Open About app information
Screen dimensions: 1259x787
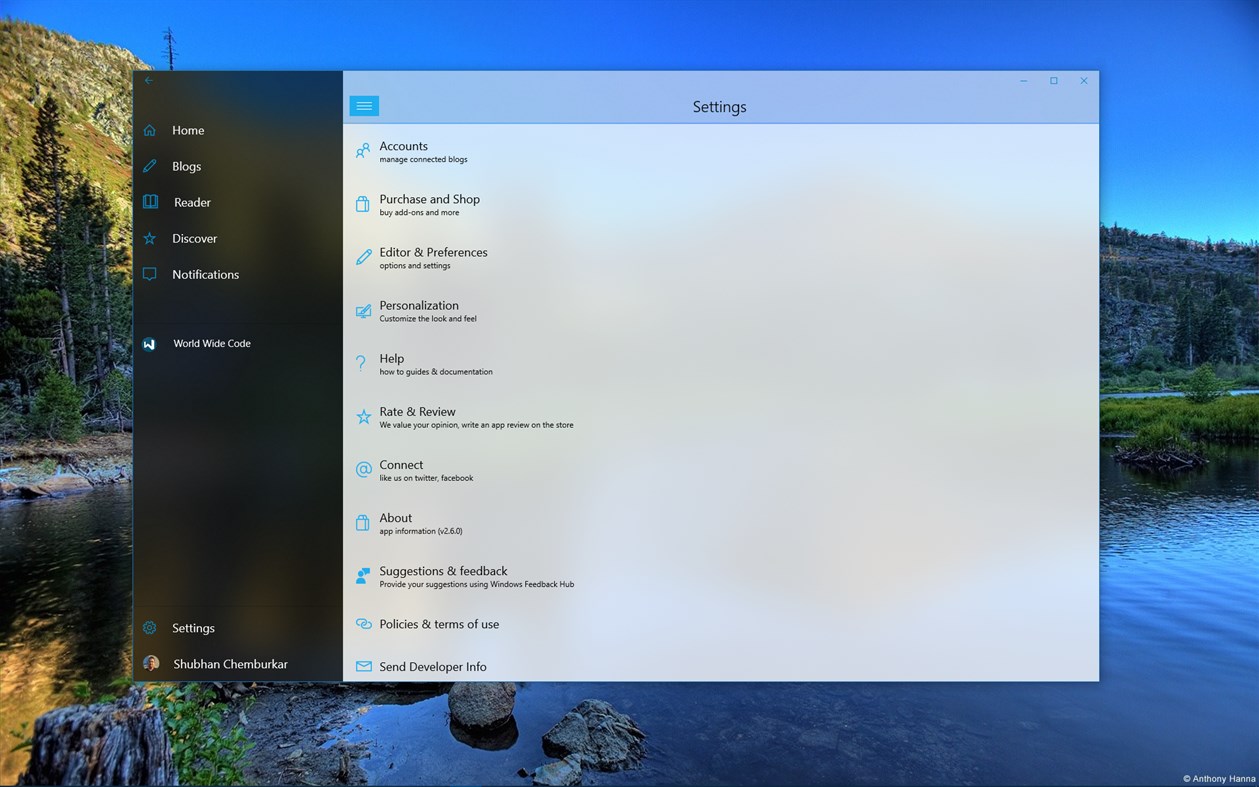click(x=395, y=523)
